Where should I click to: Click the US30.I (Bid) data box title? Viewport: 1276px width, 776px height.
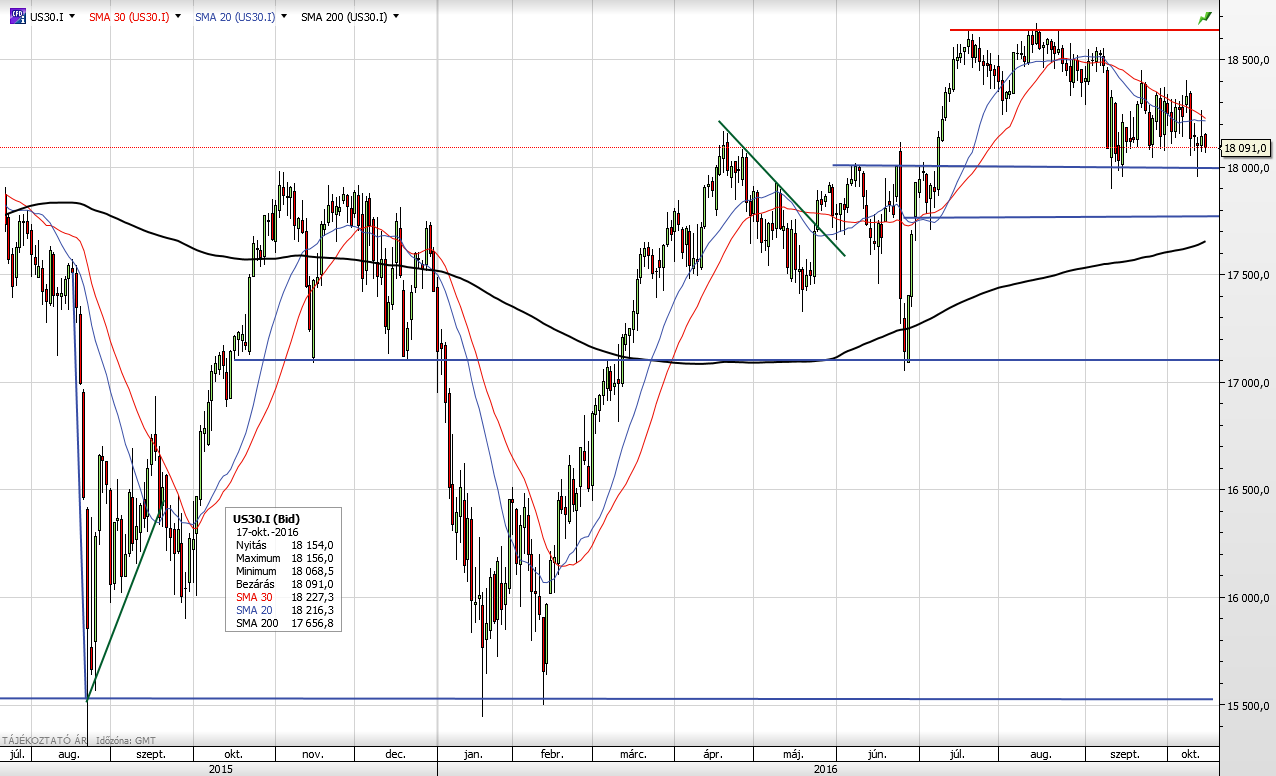coord(266,519)
